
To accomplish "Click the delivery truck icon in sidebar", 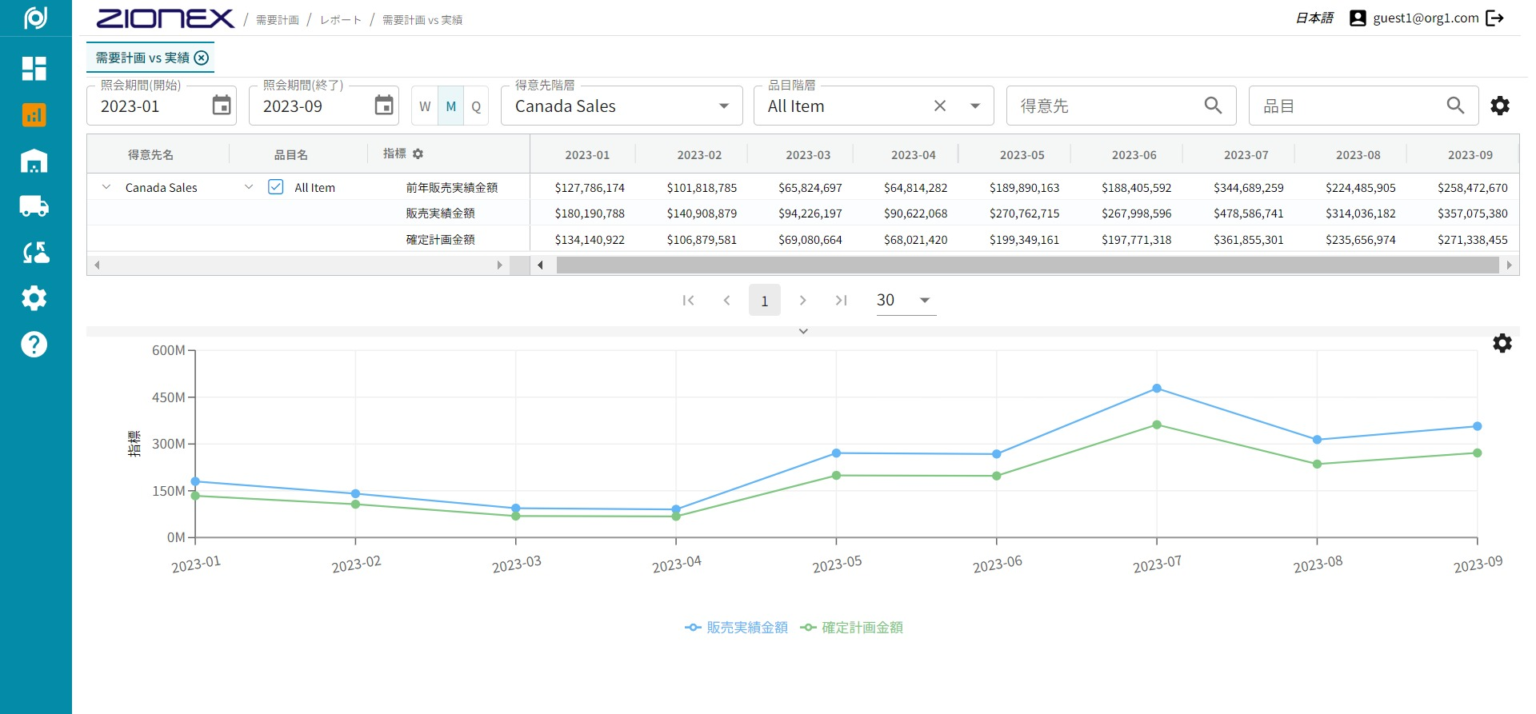I will [34, 206].
